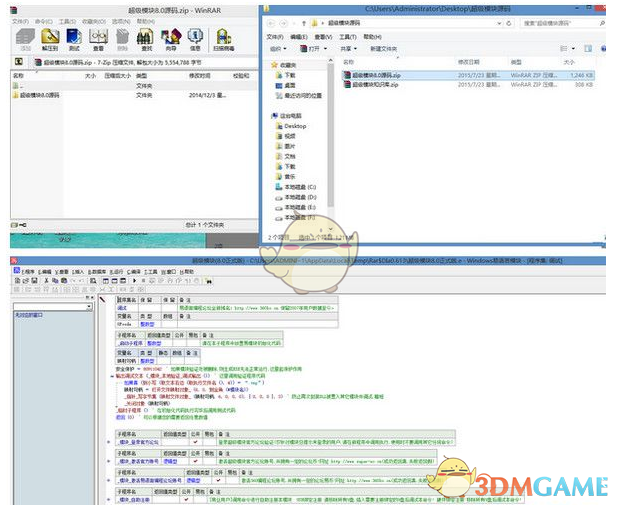Viewport: 619px width, 505px height.
Task: Click Explorer Up directory arrow
Action: (303, 23)
